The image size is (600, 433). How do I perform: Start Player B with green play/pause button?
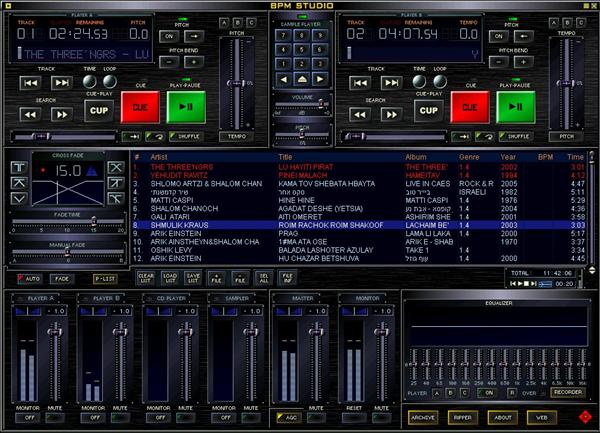(516, 107)
